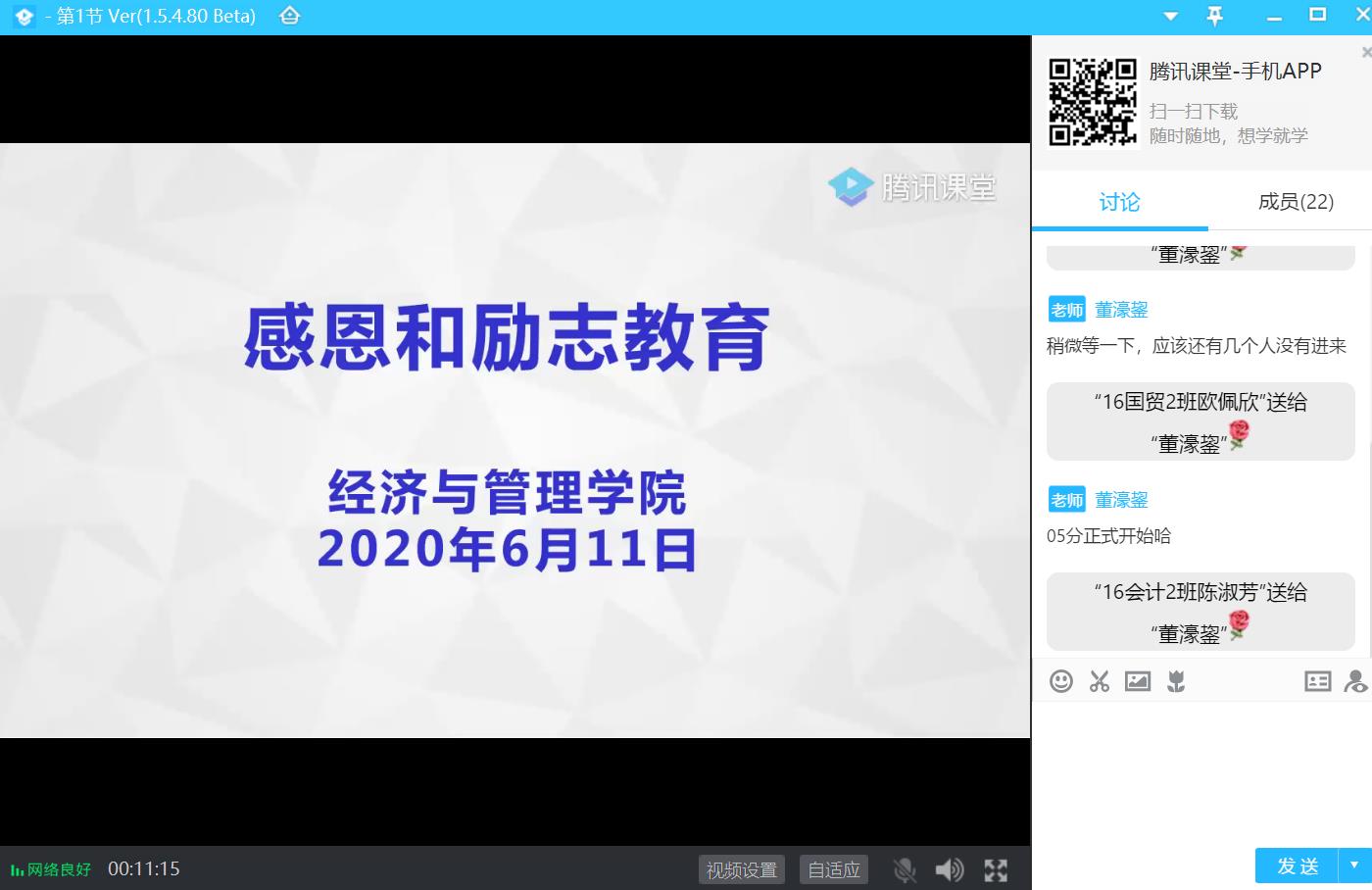The width and height of the screenshot is (1372, 890).
Task: Click the home icon in title bar
Action: click(289, 16)
